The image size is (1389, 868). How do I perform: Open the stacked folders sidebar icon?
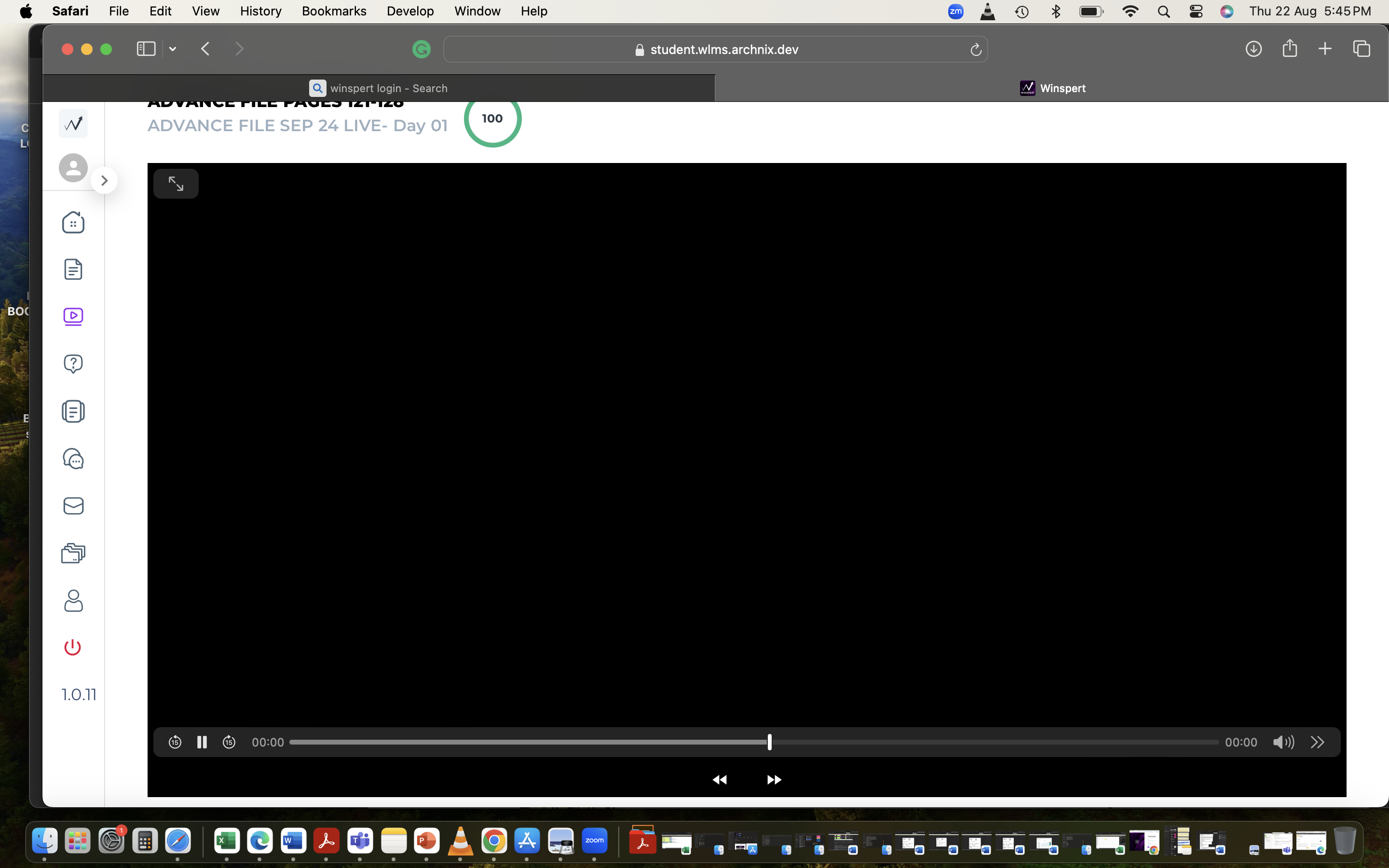[73, 553]
